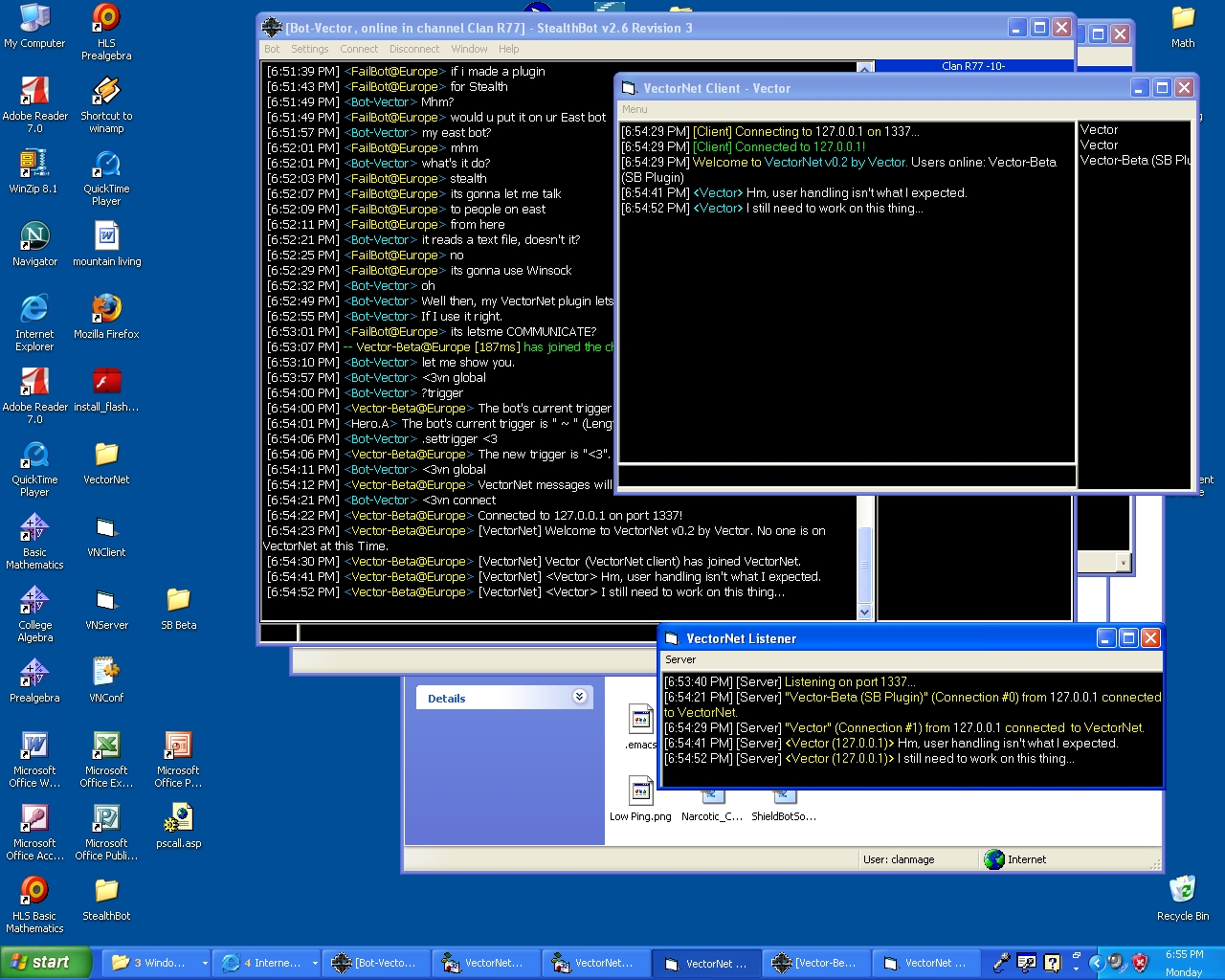Open the language bar options arrow

tap(1076, 969)
